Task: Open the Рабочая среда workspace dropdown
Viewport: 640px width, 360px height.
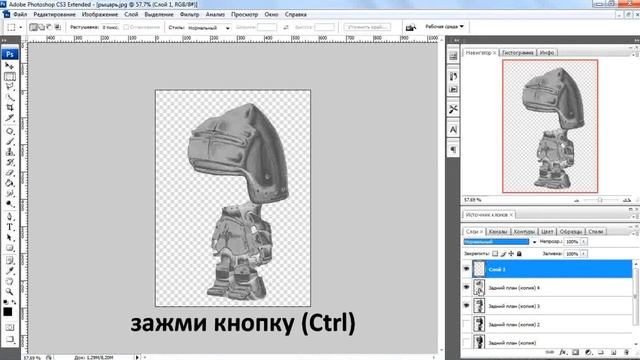Action: coord(444,27)
